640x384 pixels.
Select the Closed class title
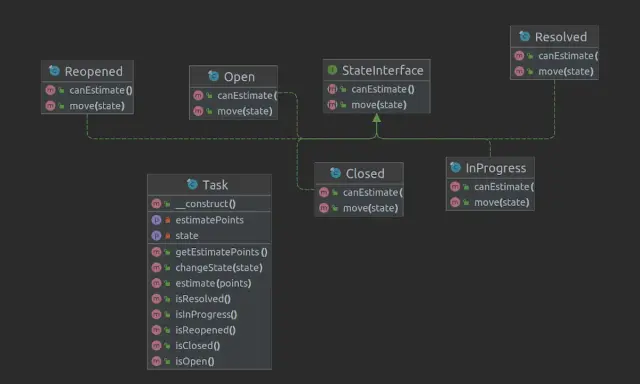[365, 173]
